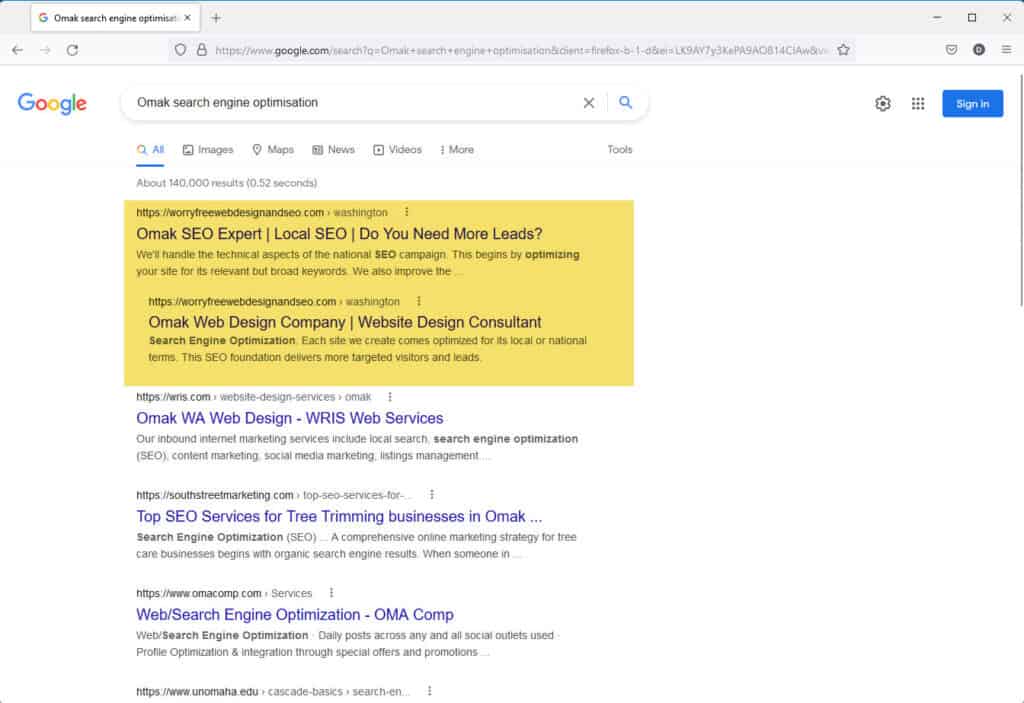Screen dimensions: 1024x703
Task: Click the page vertical scrollbar
Action: coord(1020,189)
